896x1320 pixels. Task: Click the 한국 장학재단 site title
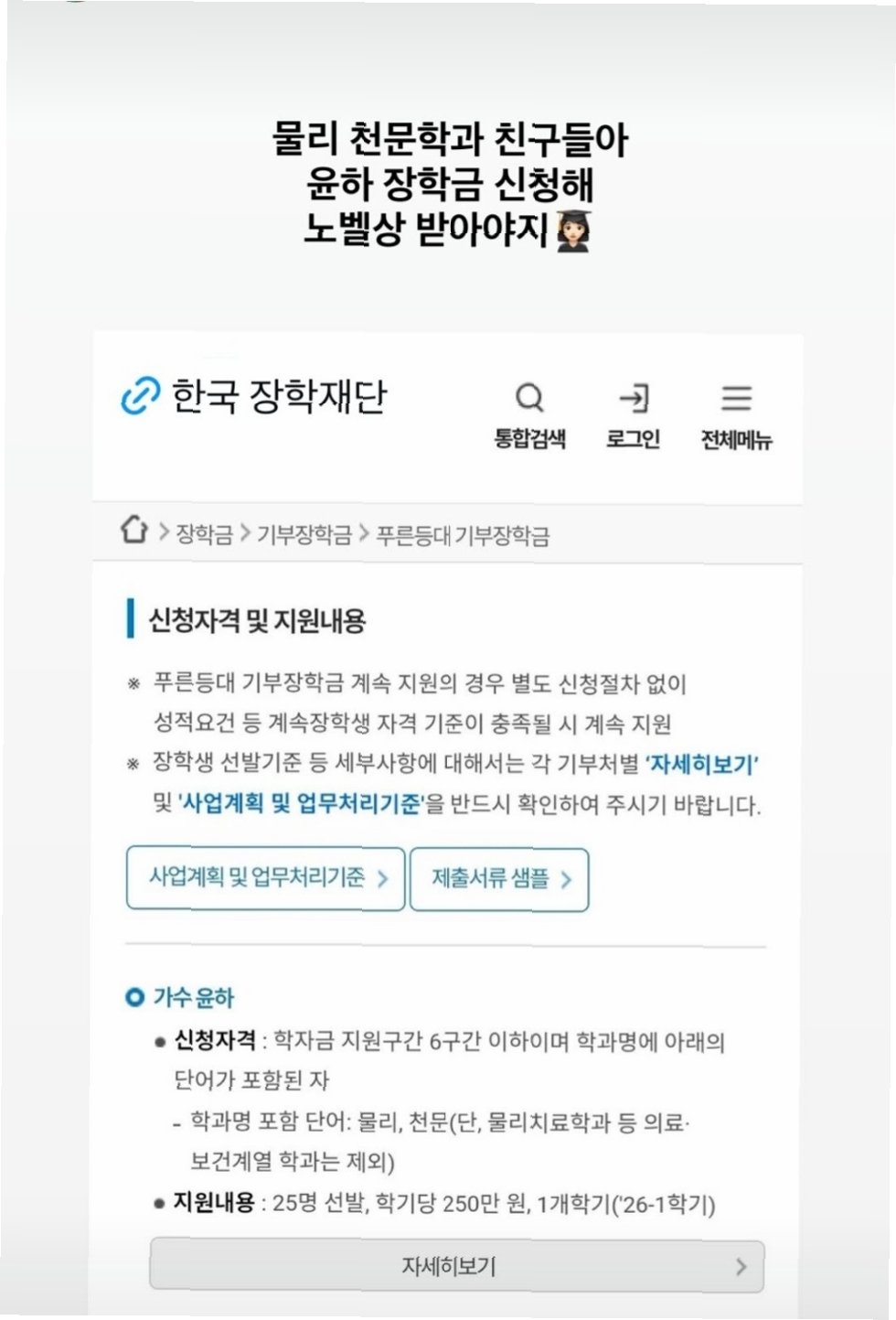[x=279, y=395]
